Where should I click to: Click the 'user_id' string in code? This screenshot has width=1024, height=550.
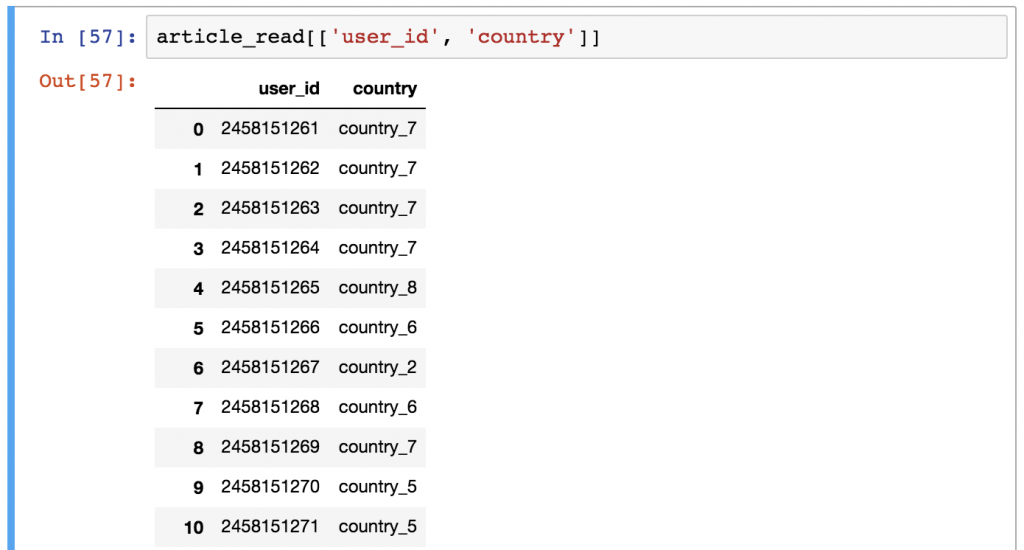(385, 37)
